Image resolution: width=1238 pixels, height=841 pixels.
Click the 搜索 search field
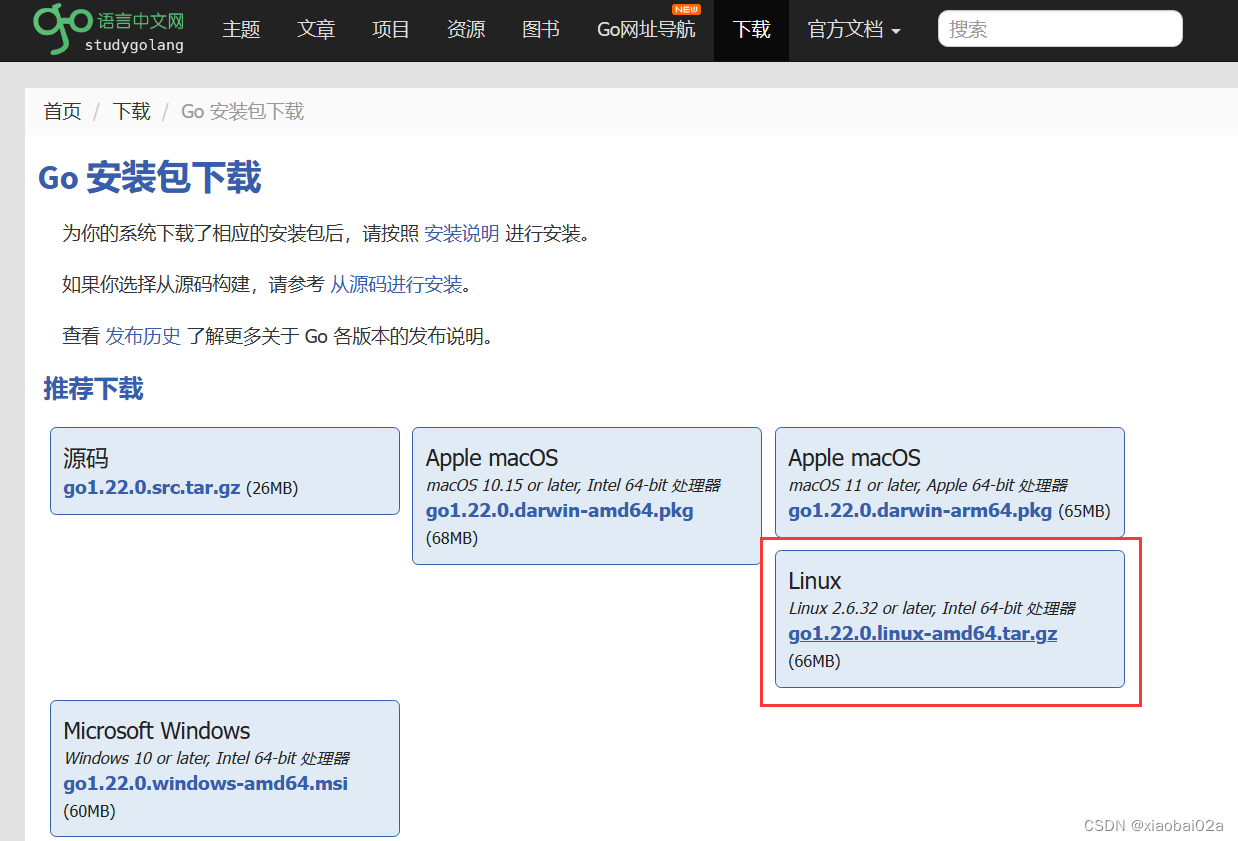tap(1060, 29)
